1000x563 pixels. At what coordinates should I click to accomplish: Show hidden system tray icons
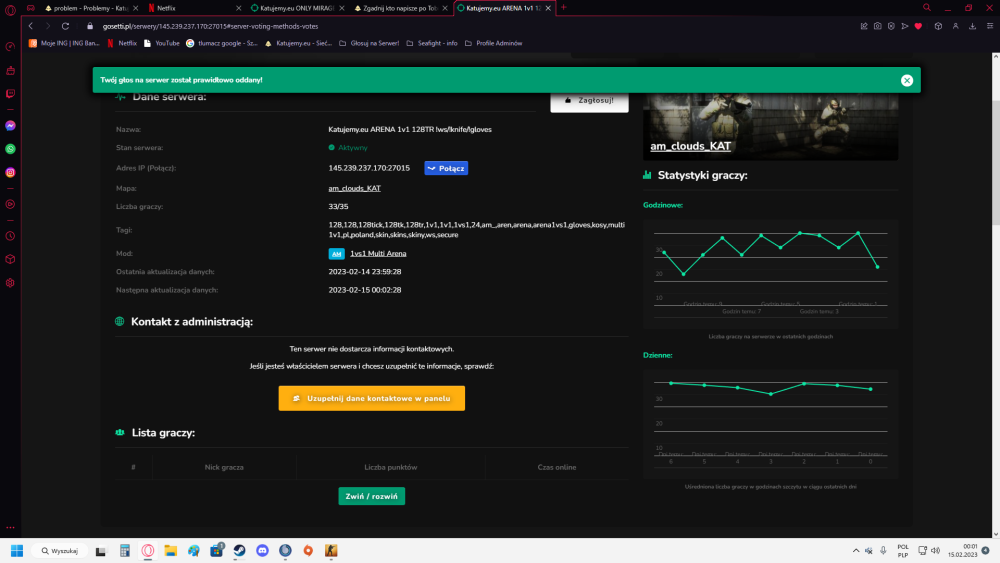(x=855, y=551)
